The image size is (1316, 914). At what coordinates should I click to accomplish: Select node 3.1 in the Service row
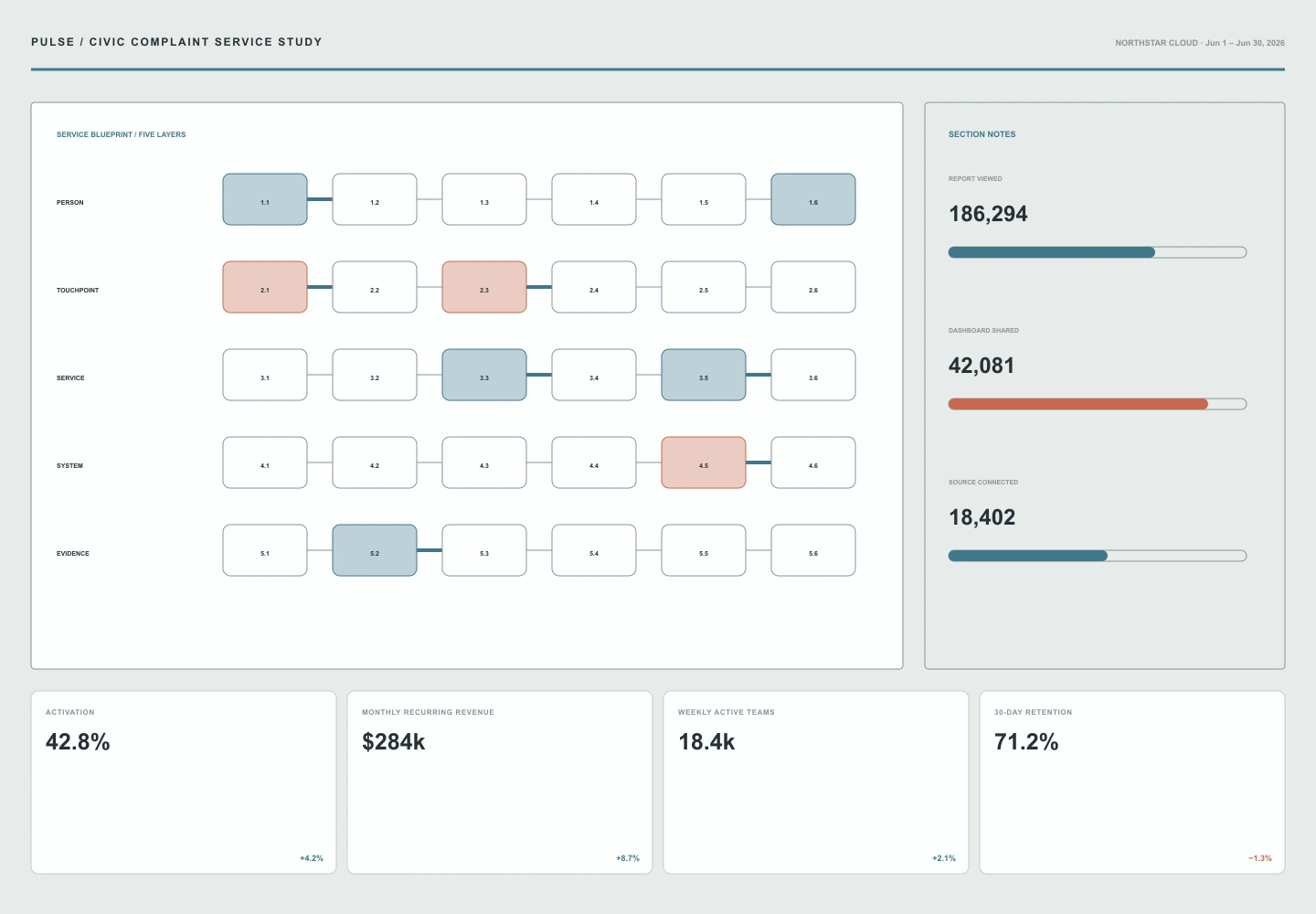(x=265, y=375)
